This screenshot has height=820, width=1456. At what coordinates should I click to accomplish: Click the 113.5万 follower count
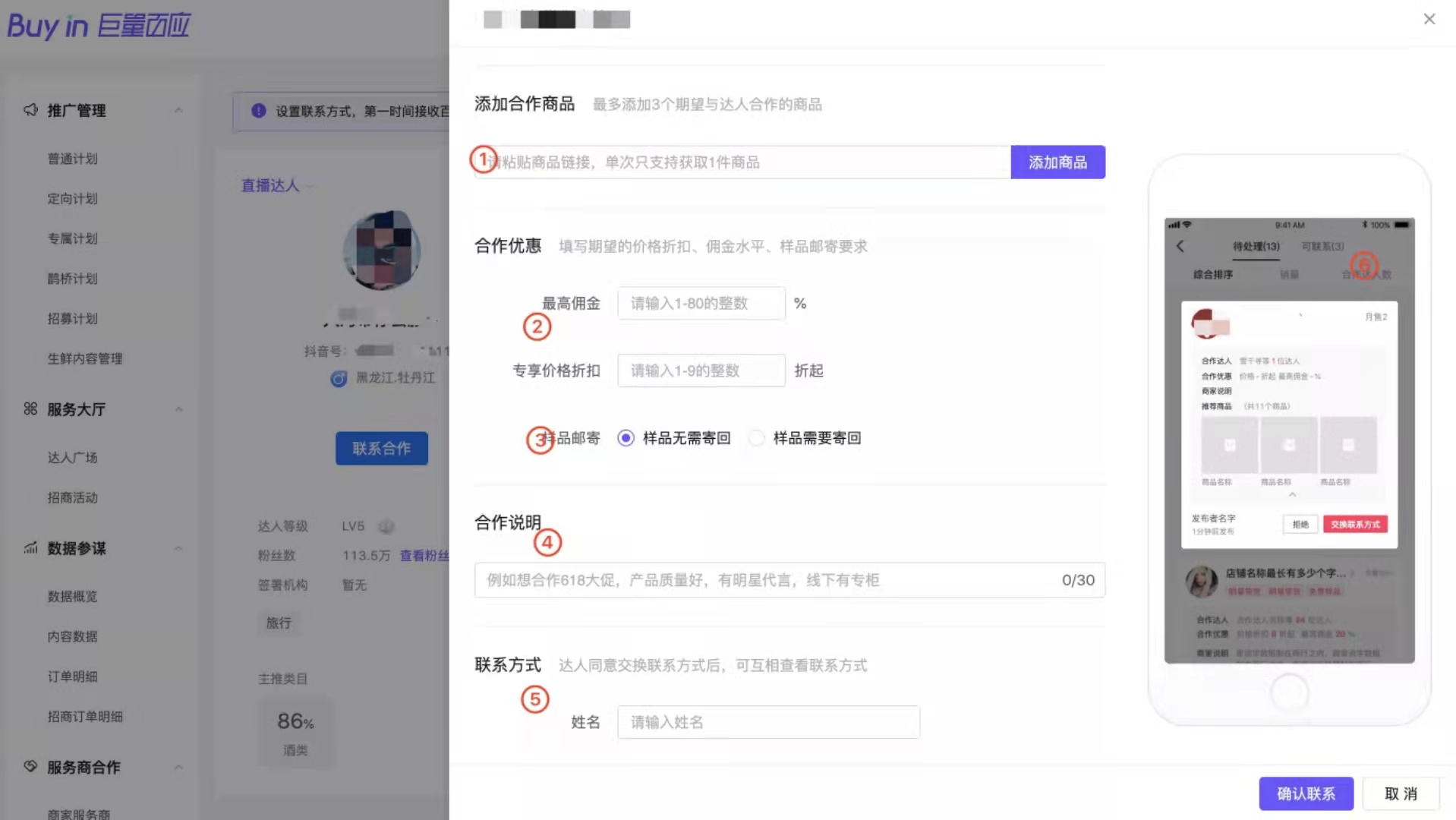pos(366,556)
